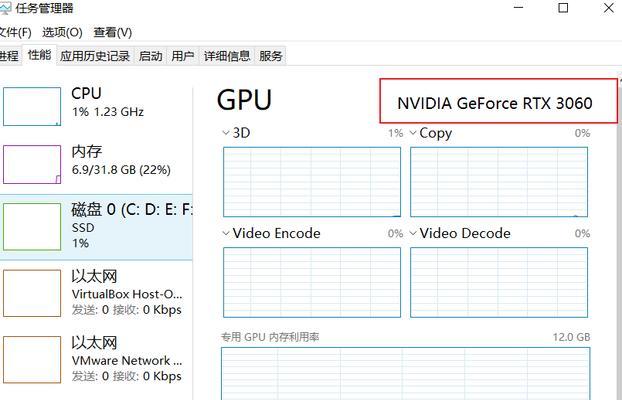This screenshot has width=622, height=400.
Task: Open the 详细信息 tab
Action: [227, 56]
